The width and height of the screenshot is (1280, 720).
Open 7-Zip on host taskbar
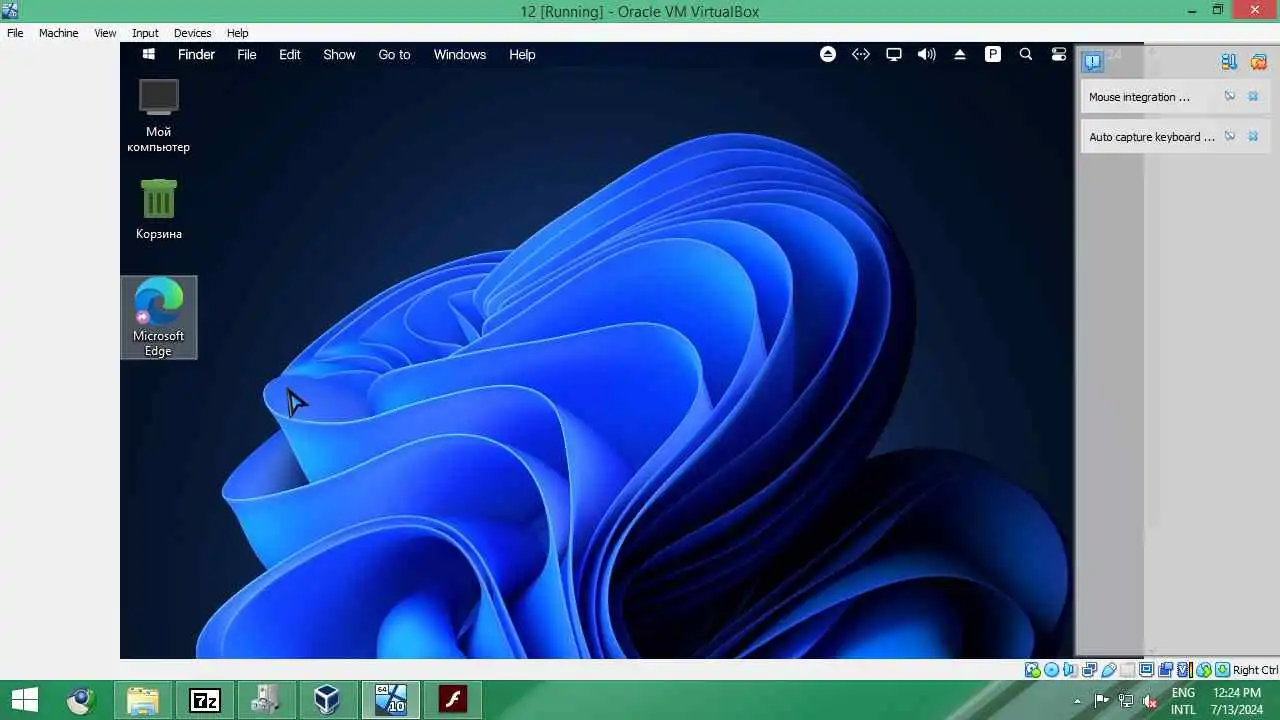pyautogui.click(x=204, y=700)
